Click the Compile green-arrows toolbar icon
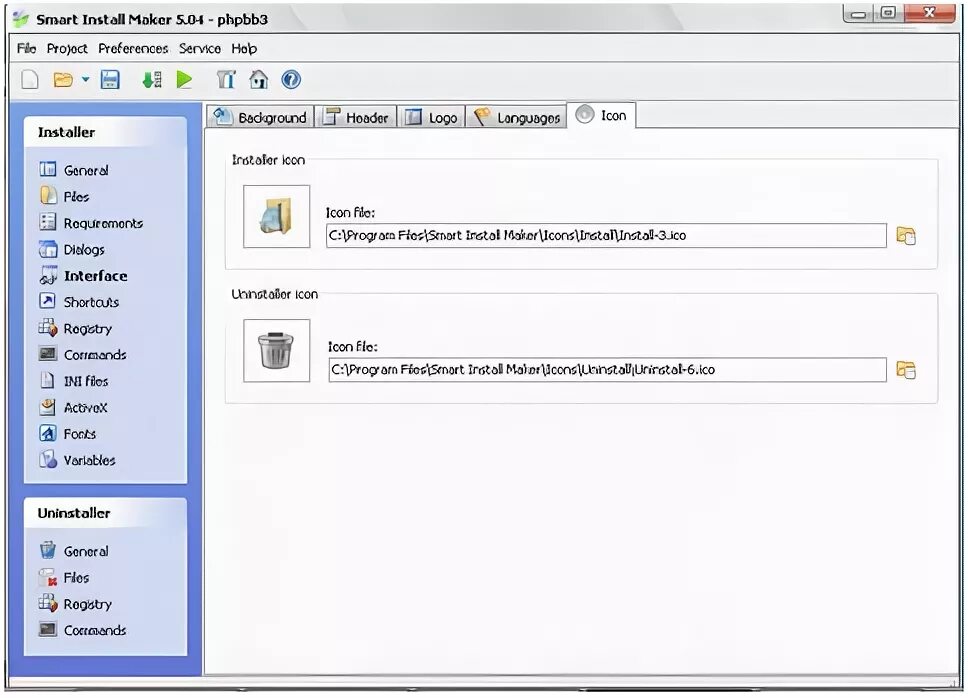Viewport: 968px width, 698px height. [x=152, y=80]
